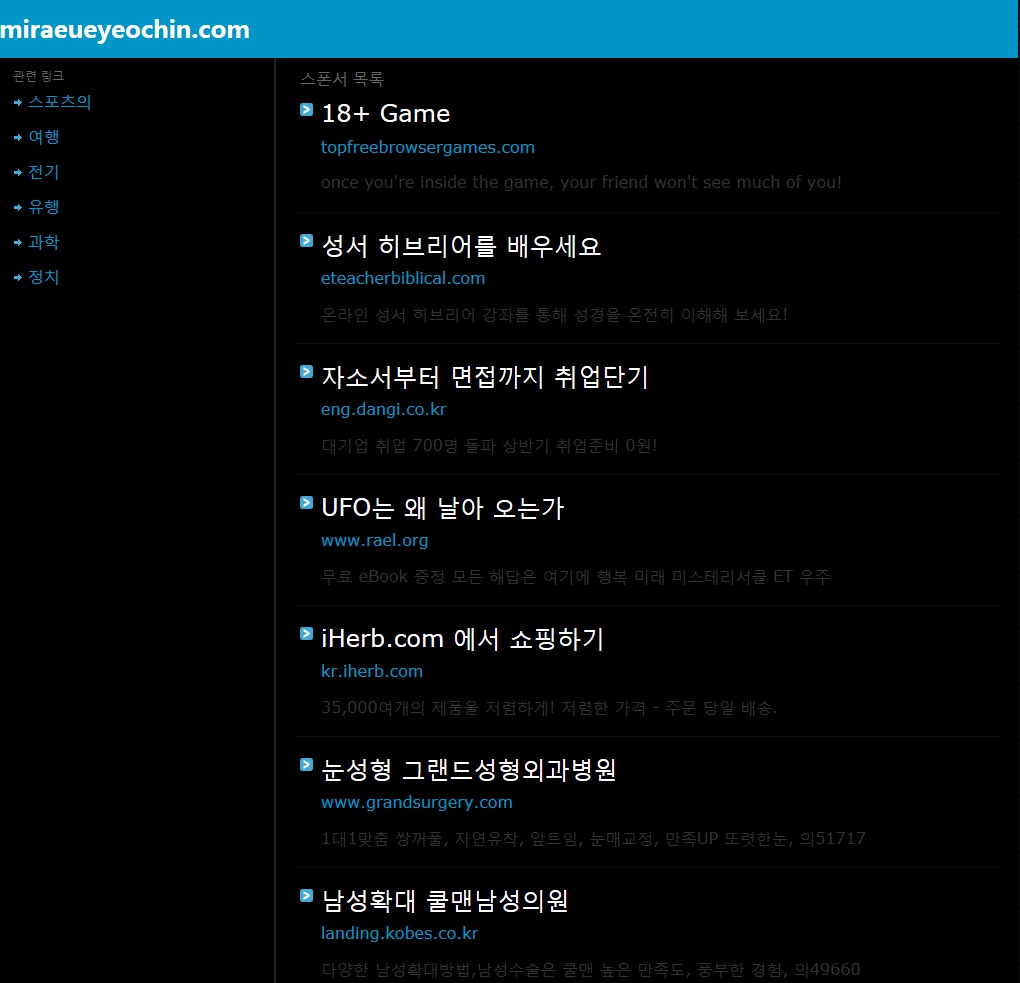
Task: Open the 성서 히브리어를 배우세요 sponsor title
Action: [x=461, y=246]
